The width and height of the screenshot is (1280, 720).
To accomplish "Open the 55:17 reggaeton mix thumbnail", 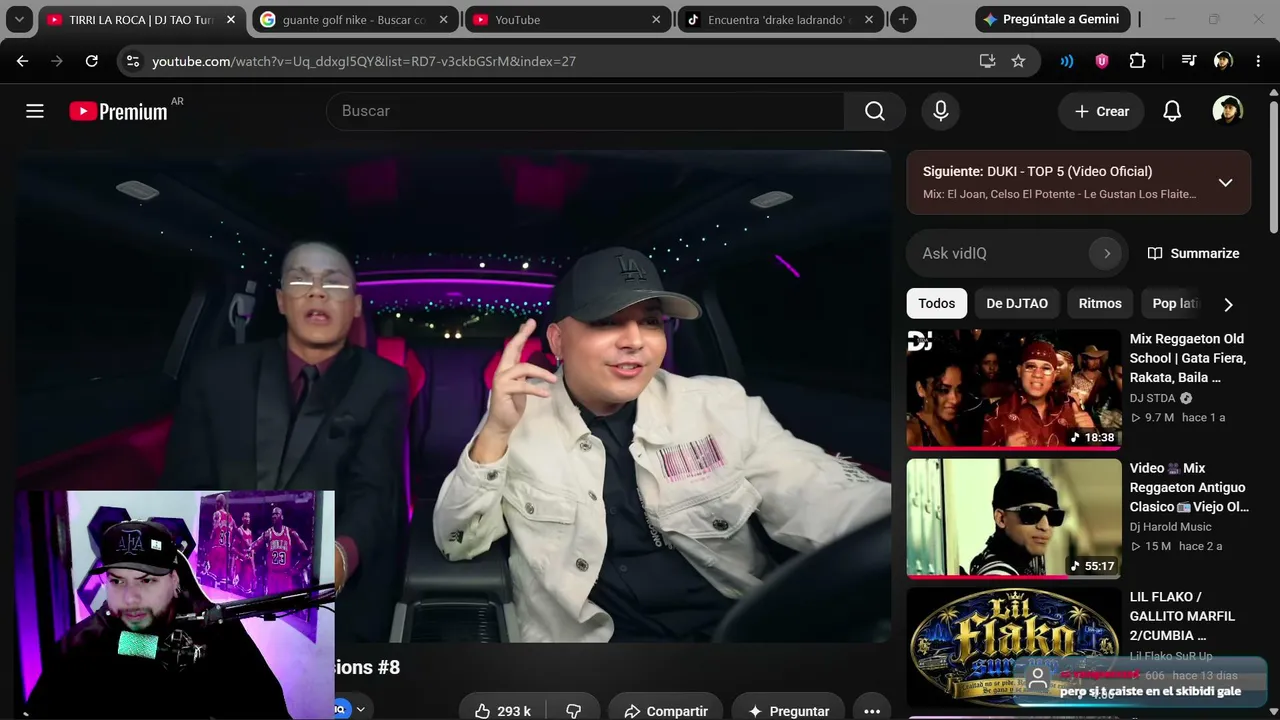I will click(x=1014, y=518).
